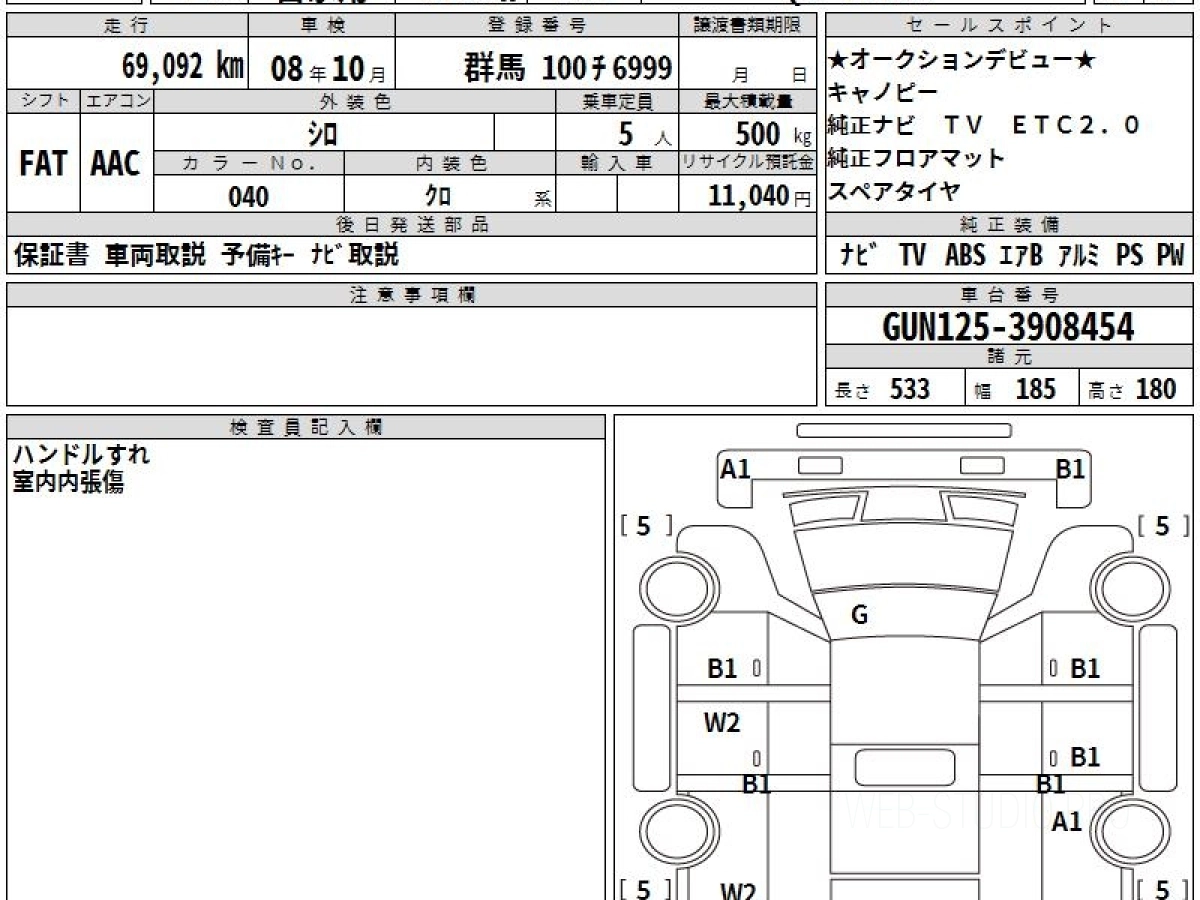Click the リサイクル預託金 header
The height and width of the screenshot is (900, 1200).
point(749,163)
